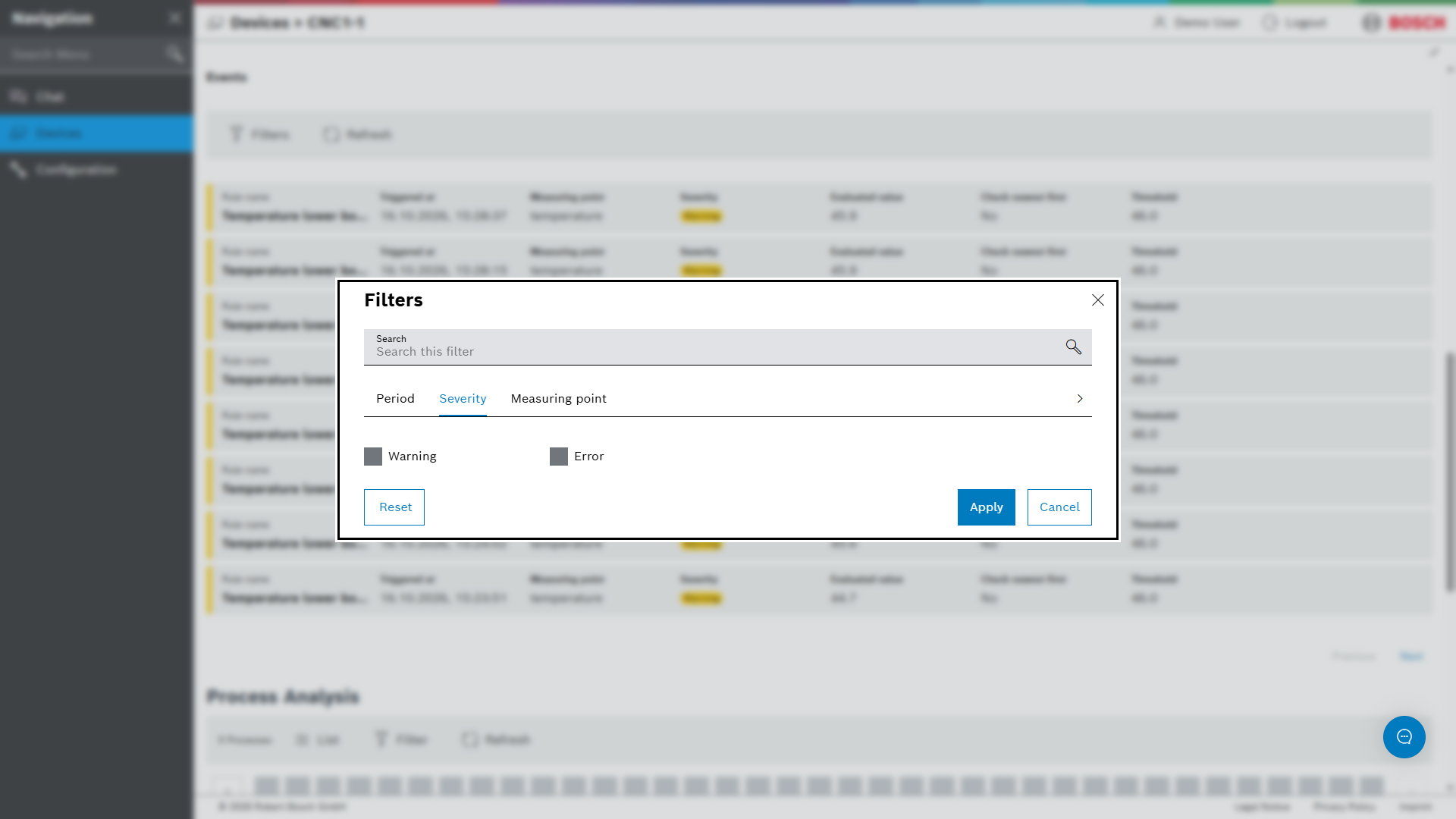This screenshot has height=819, width=1456.
Task: Apply the selected filters
Action: pos(986,507)
